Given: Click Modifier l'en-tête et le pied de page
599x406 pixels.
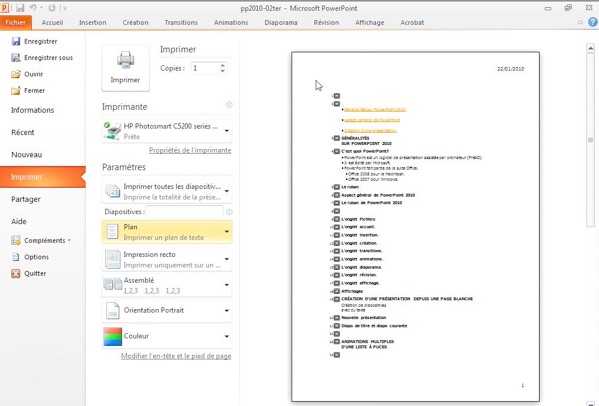Looking at the screenshot, I should pos(176,356).
